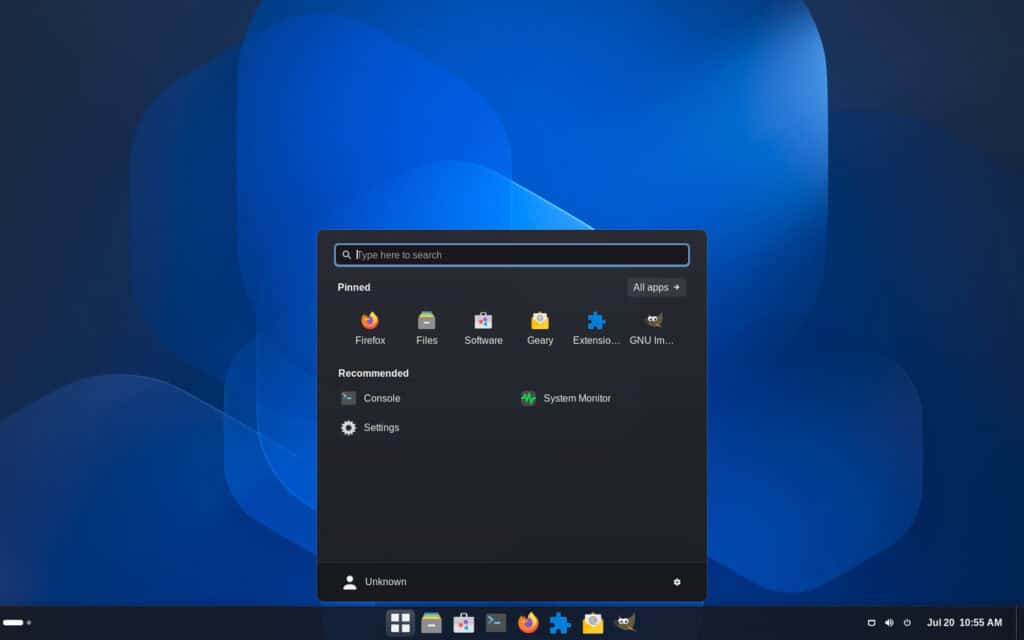Open Extensions from the Pinned apps
The height and width of the screenshot is (640, 1024).
coord(596,328)
